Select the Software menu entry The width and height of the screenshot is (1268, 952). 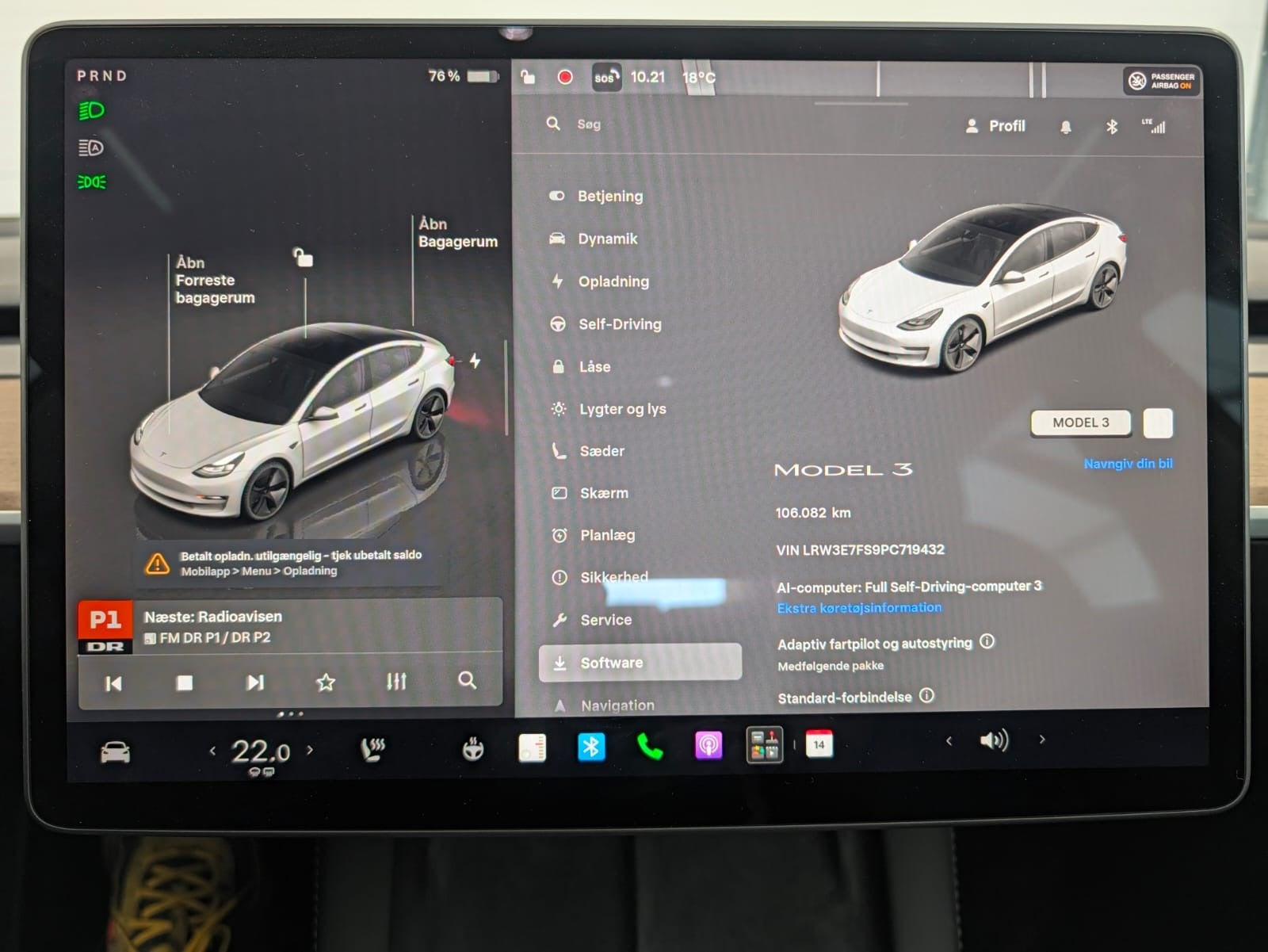(640, 663)
